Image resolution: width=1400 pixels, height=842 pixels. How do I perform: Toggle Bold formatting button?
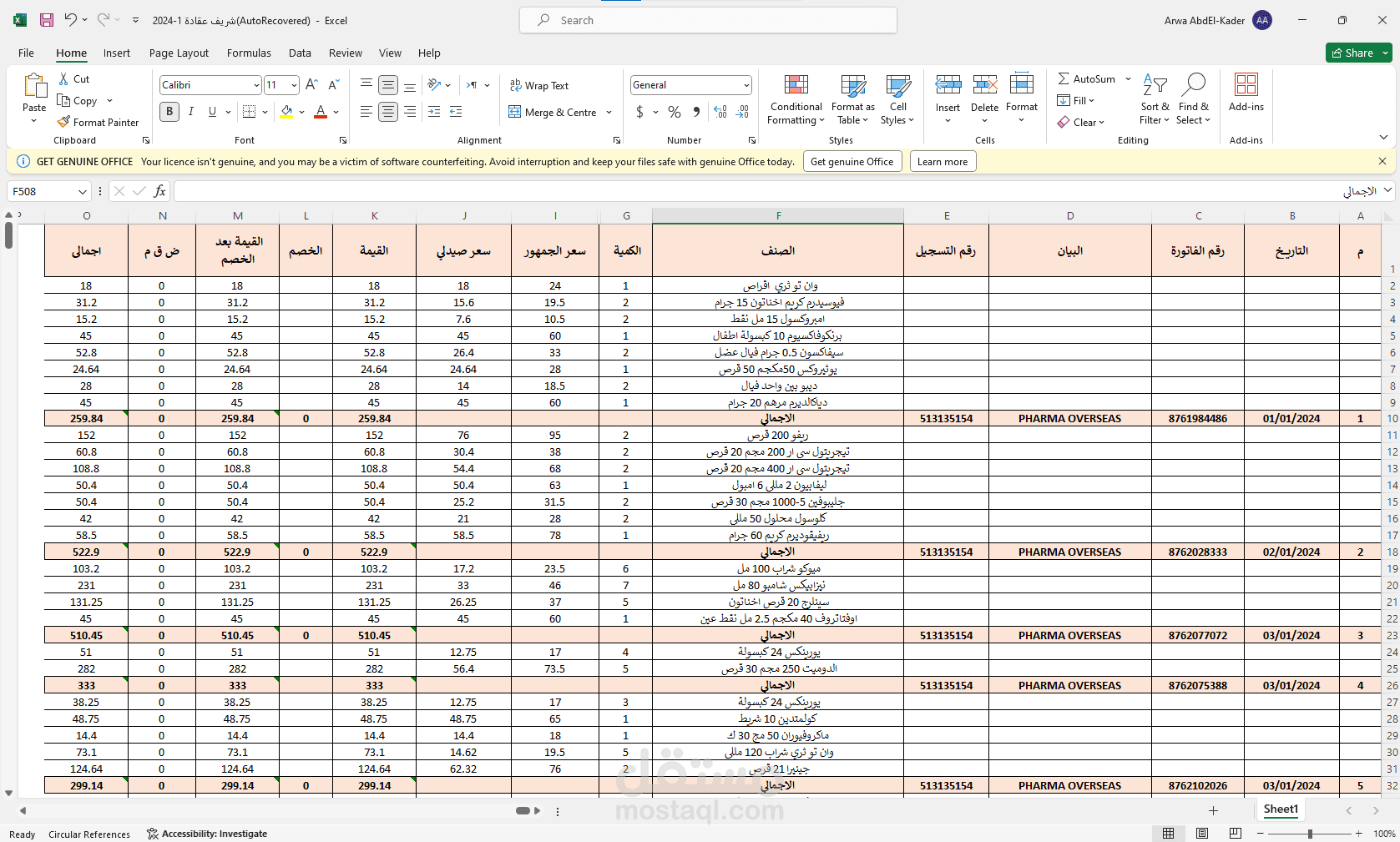point(169,112)
